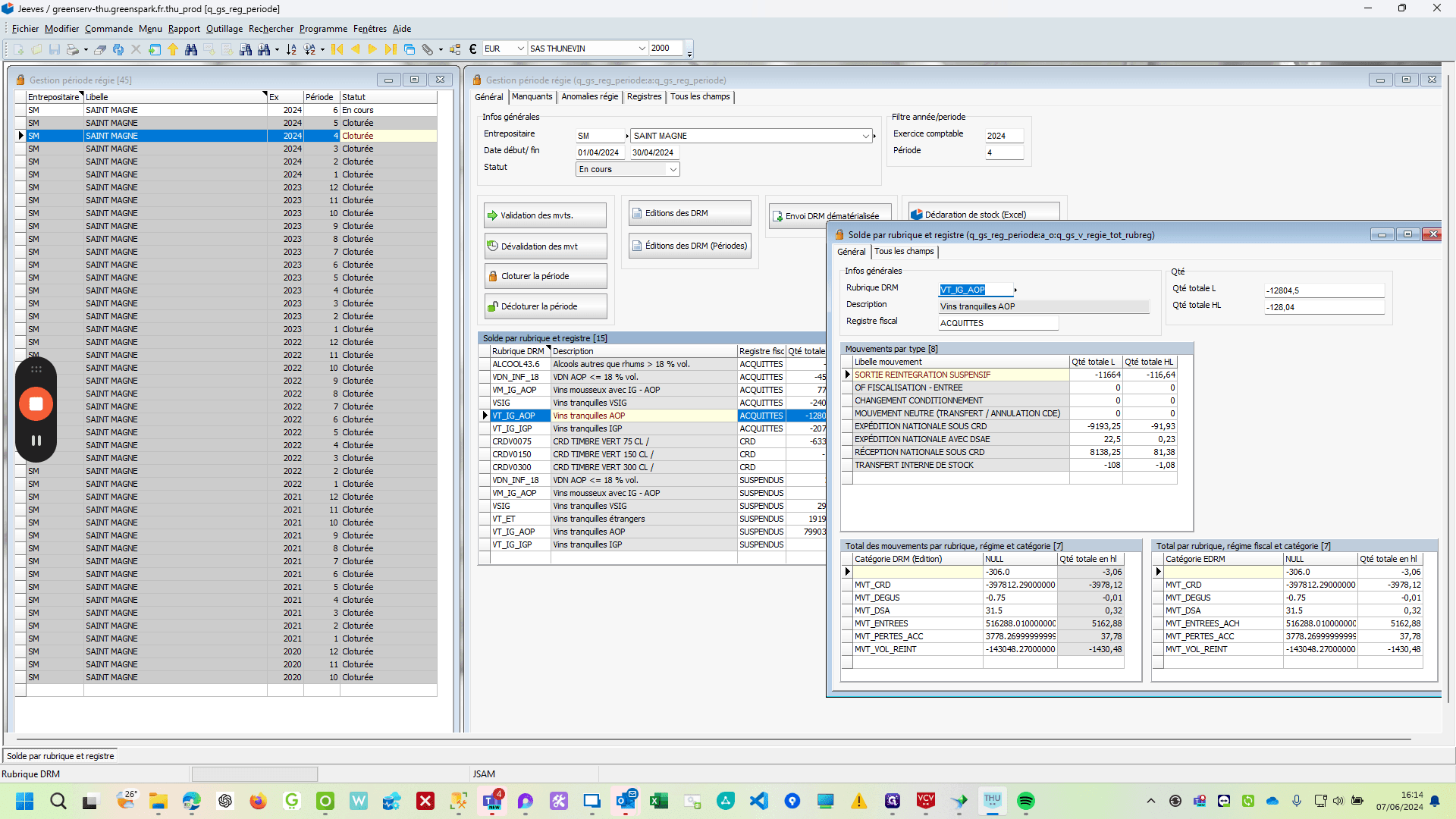Click the Validation des mvts. button
Screen dimensions: 1456x819
click(x=545, y=215)
